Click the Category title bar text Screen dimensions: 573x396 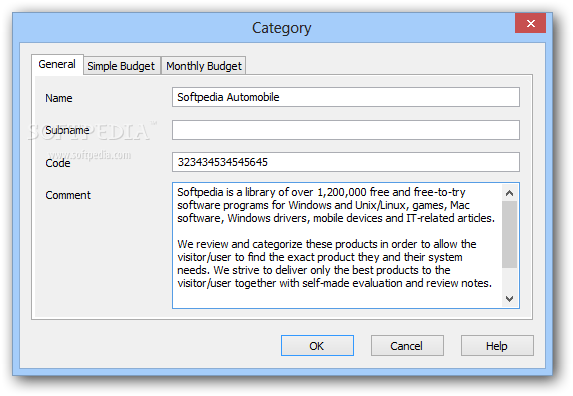point(281,28)
